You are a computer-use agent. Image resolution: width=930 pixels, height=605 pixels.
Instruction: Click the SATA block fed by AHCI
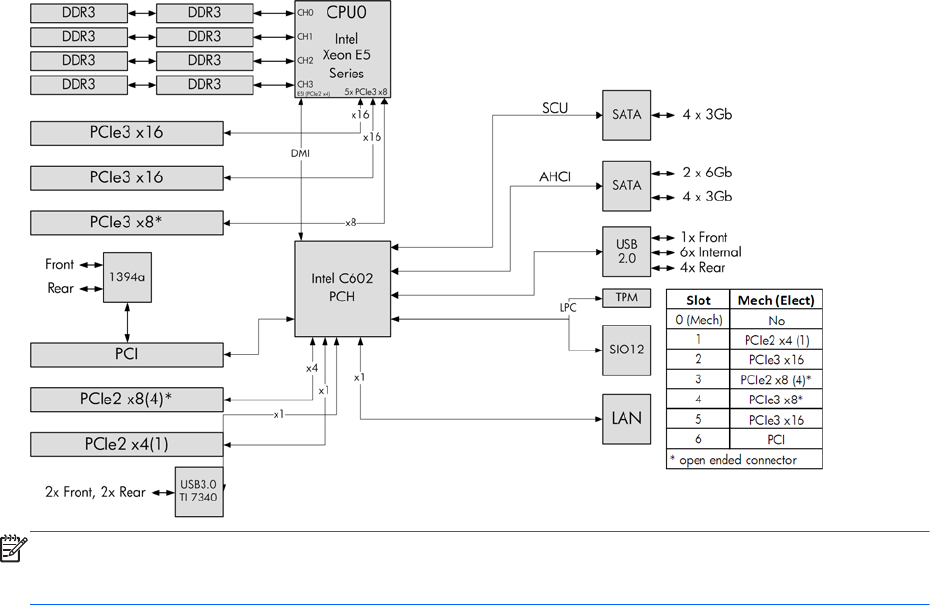[x=626, y=186]
